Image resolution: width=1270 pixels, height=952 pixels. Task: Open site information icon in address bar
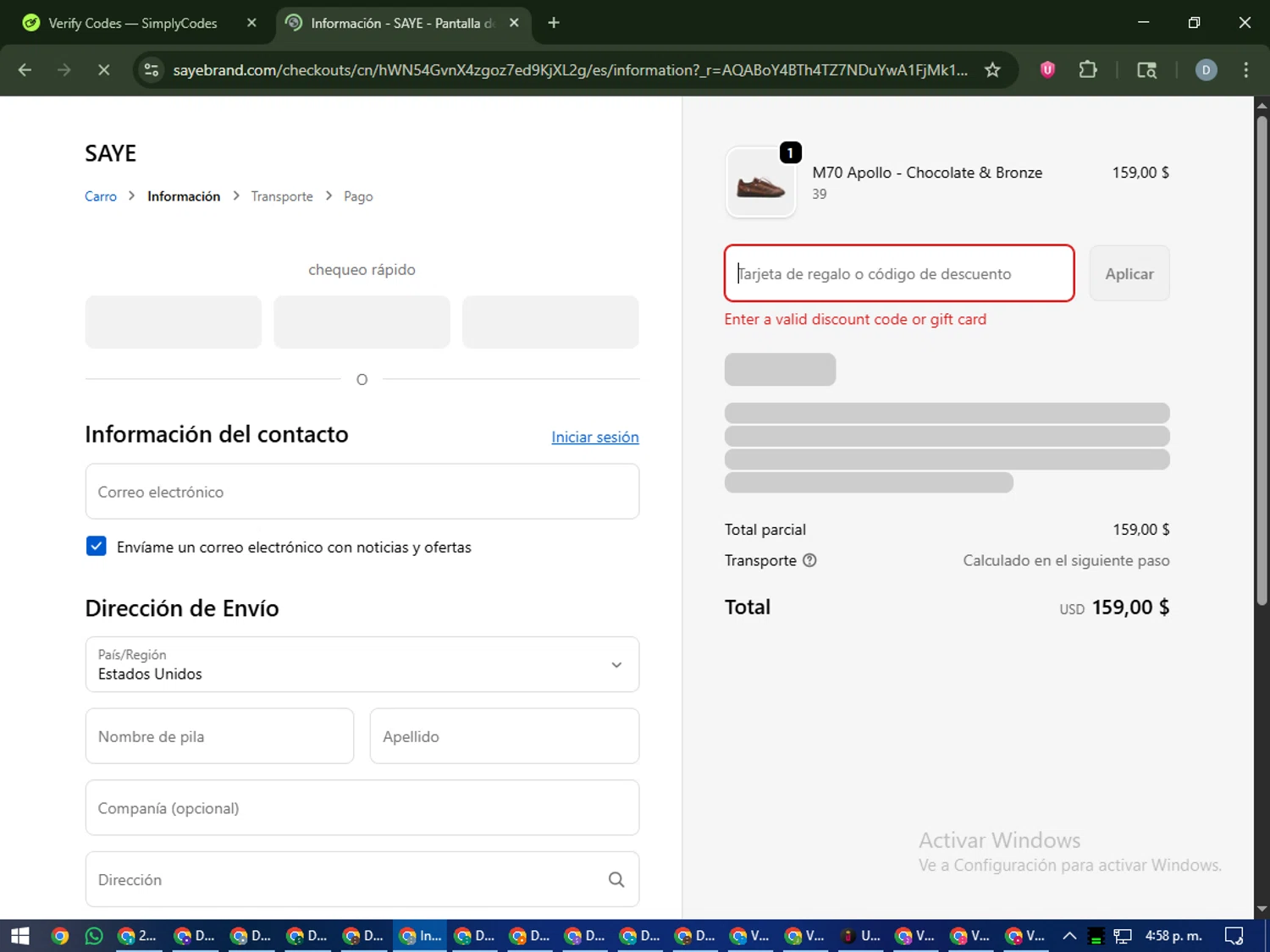(x=152, y=70)
